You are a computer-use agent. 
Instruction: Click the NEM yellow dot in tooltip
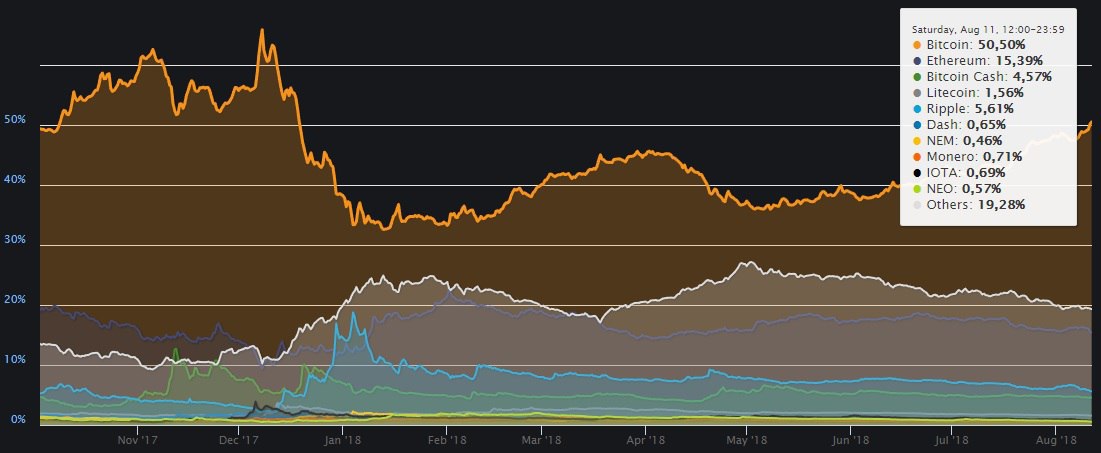pyautogui.click(x=917, y=141)
